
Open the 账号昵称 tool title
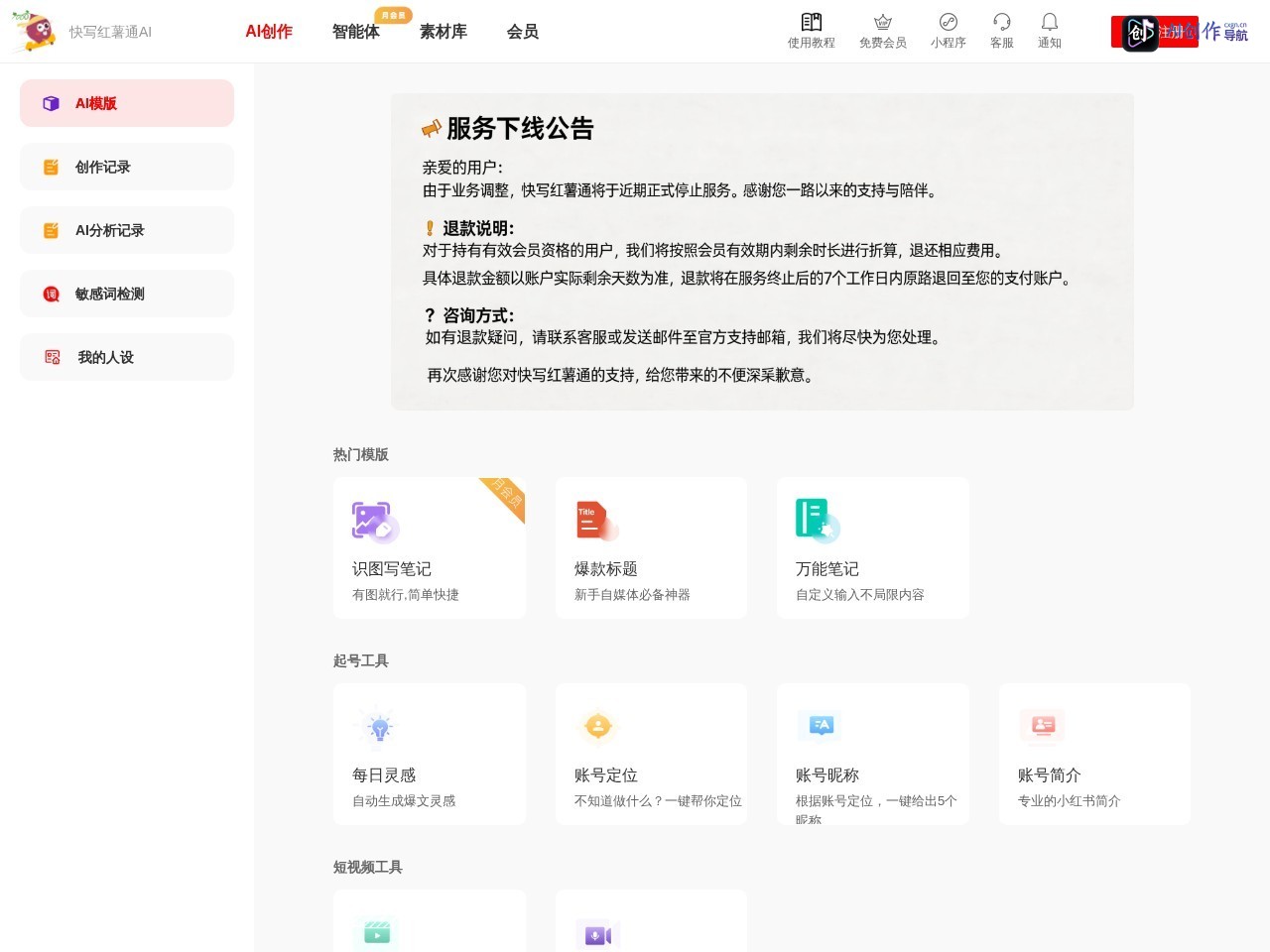(x=827, y=775)
